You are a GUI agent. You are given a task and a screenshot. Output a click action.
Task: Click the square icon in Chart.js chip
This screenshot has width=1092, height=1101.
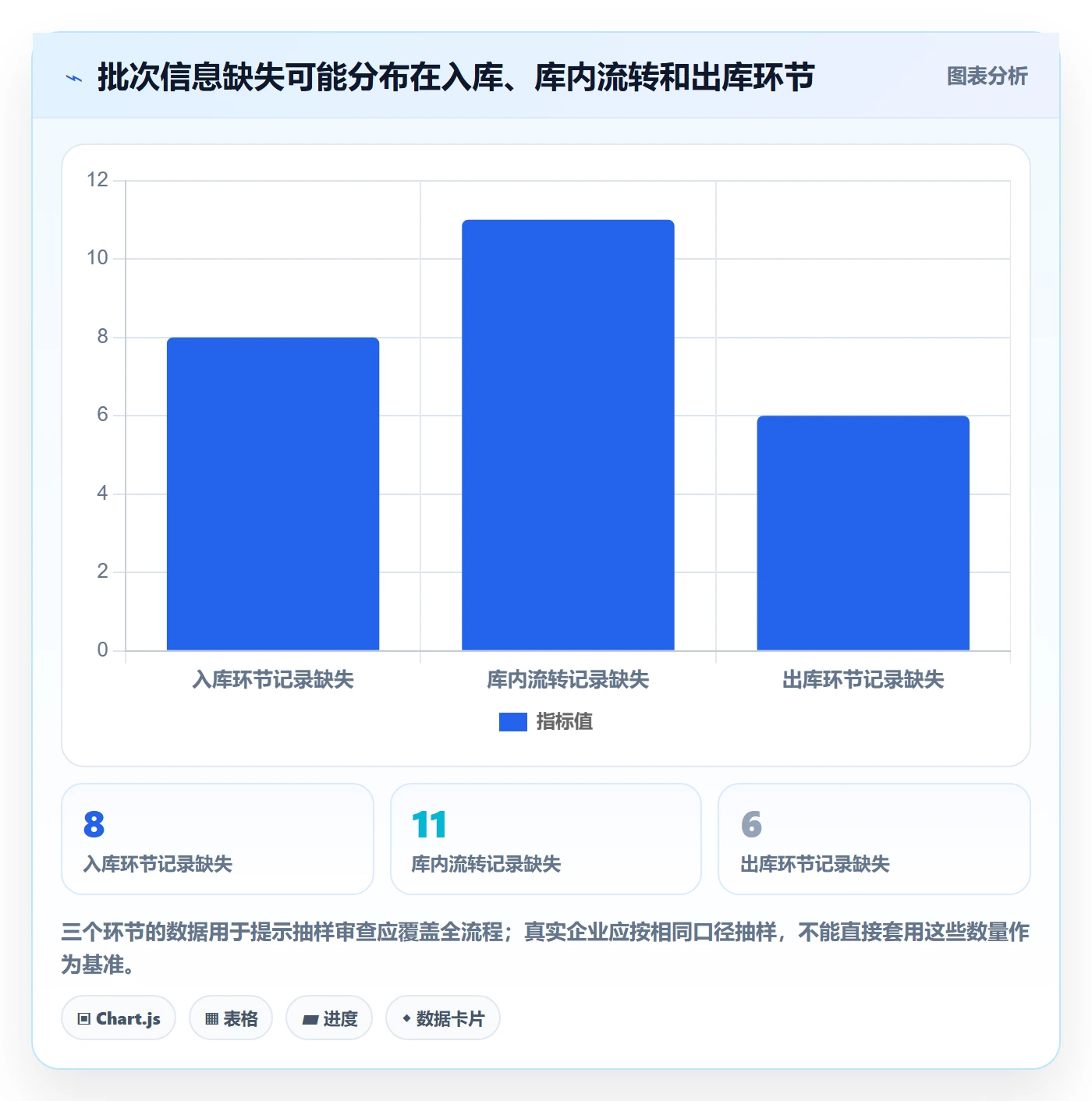coord(84,1018)
